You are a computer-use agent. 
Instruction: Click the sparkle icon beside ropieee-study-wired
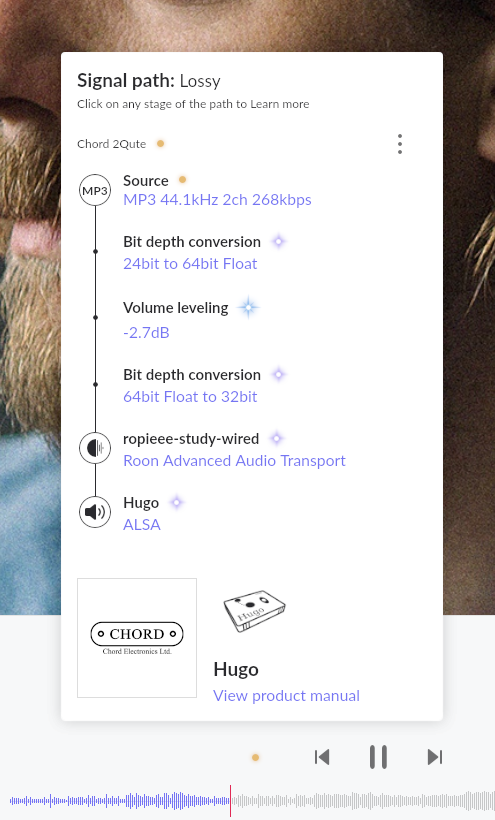(277, 438)
